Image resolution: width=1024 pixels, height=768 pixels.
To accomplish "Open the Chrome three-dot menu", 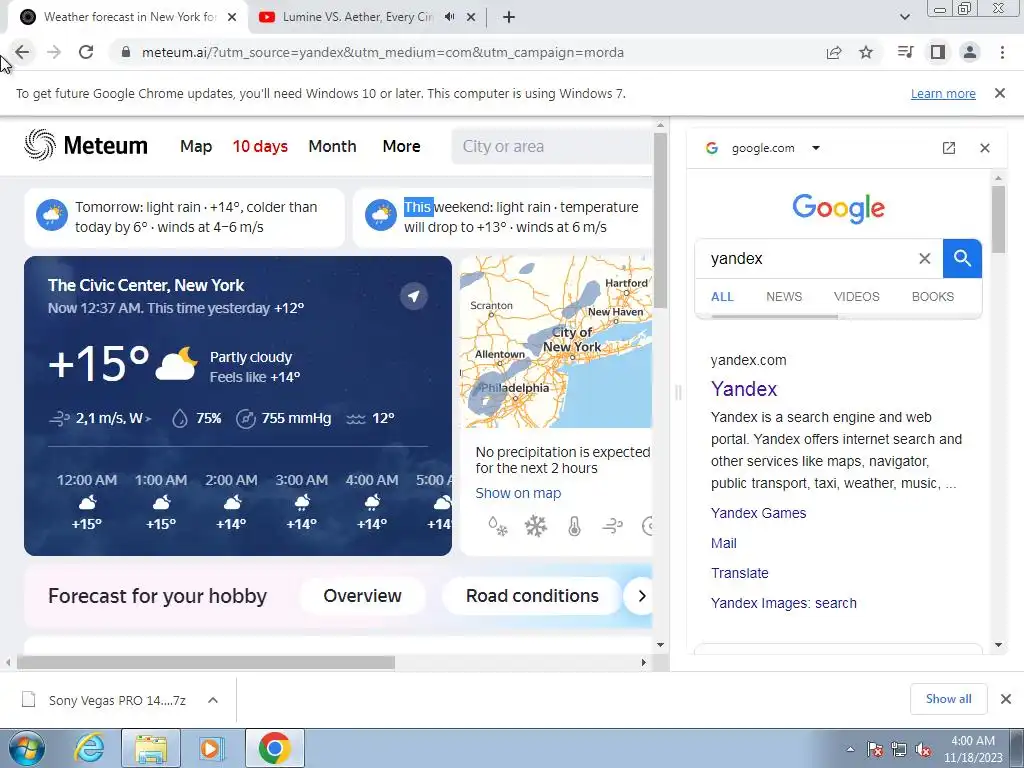I will [x=1002, y=52].
